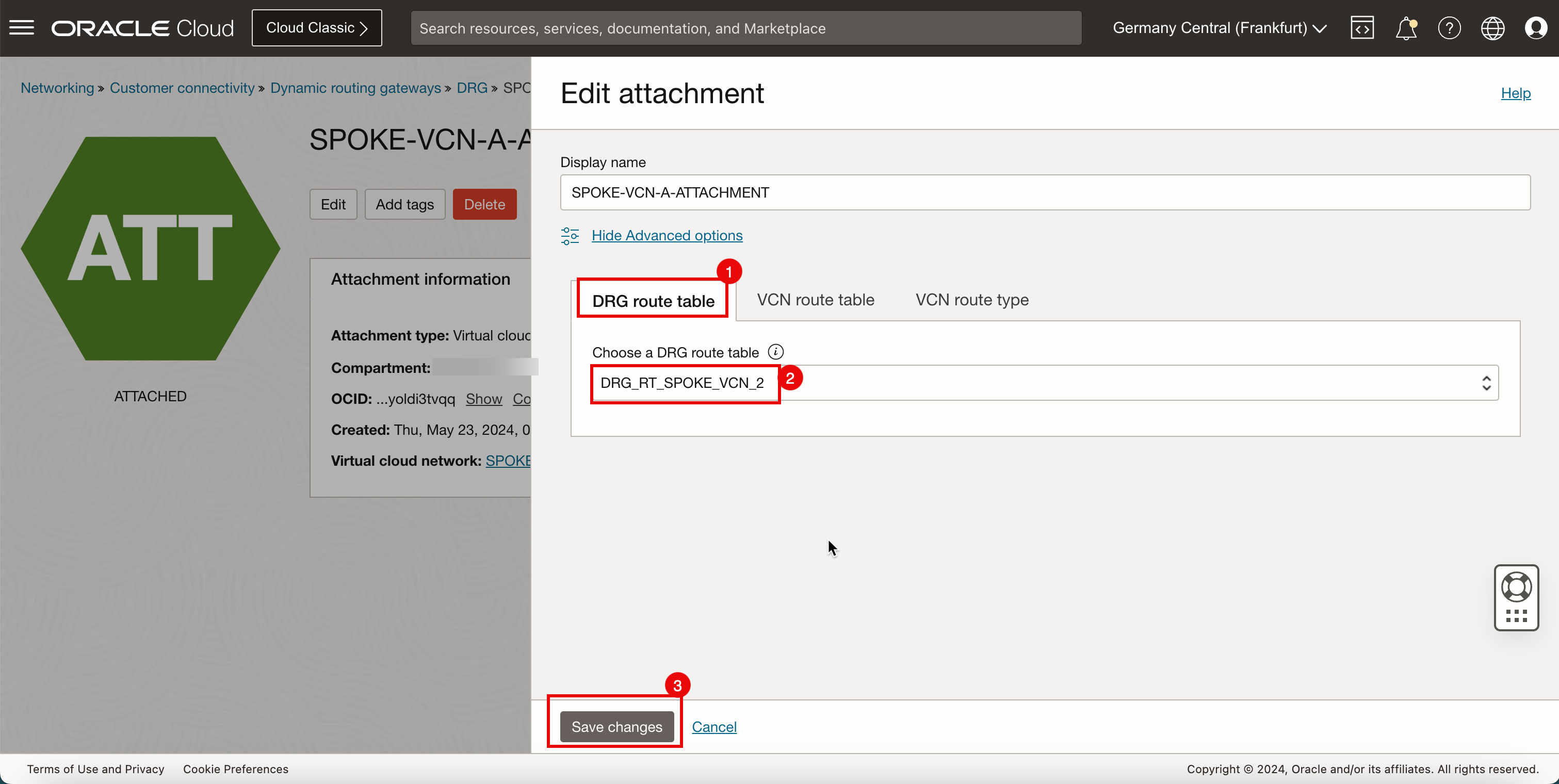
Task: Click the Help link top right
Action: coord(1516,93)
